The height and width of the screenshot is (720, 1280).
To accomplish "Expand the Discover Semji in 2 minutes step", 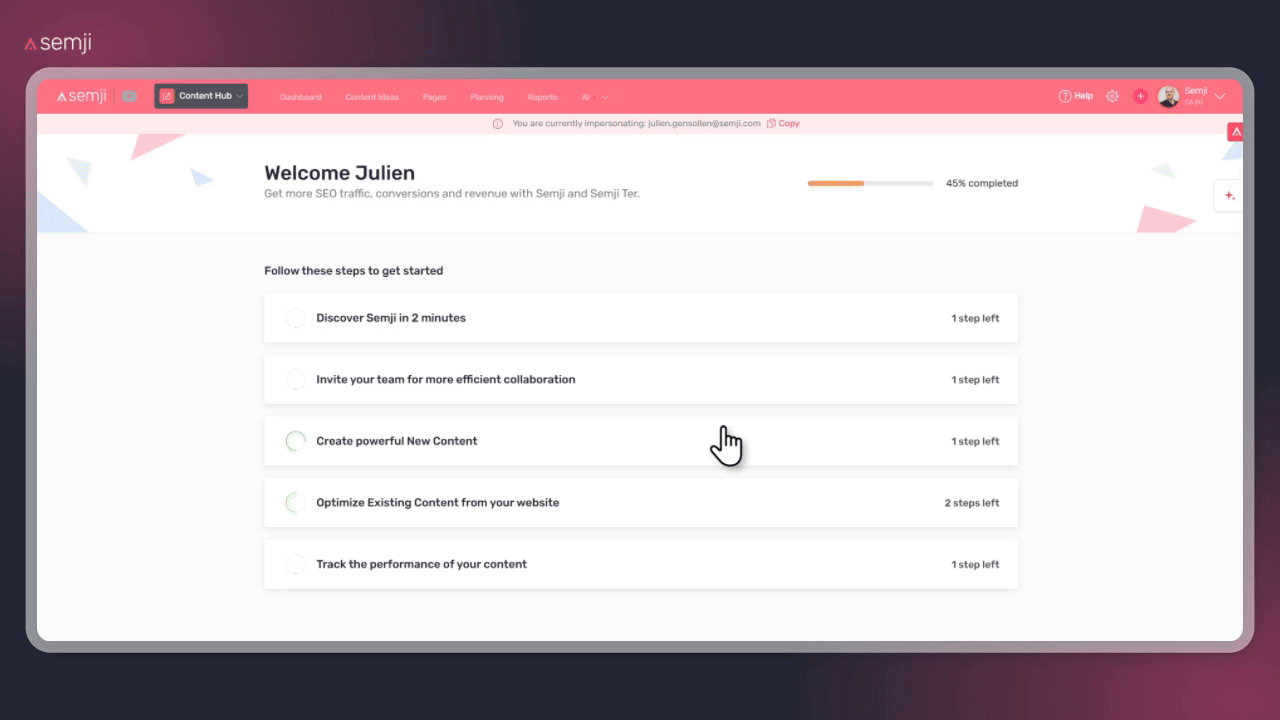I will (x=641, y=318).
